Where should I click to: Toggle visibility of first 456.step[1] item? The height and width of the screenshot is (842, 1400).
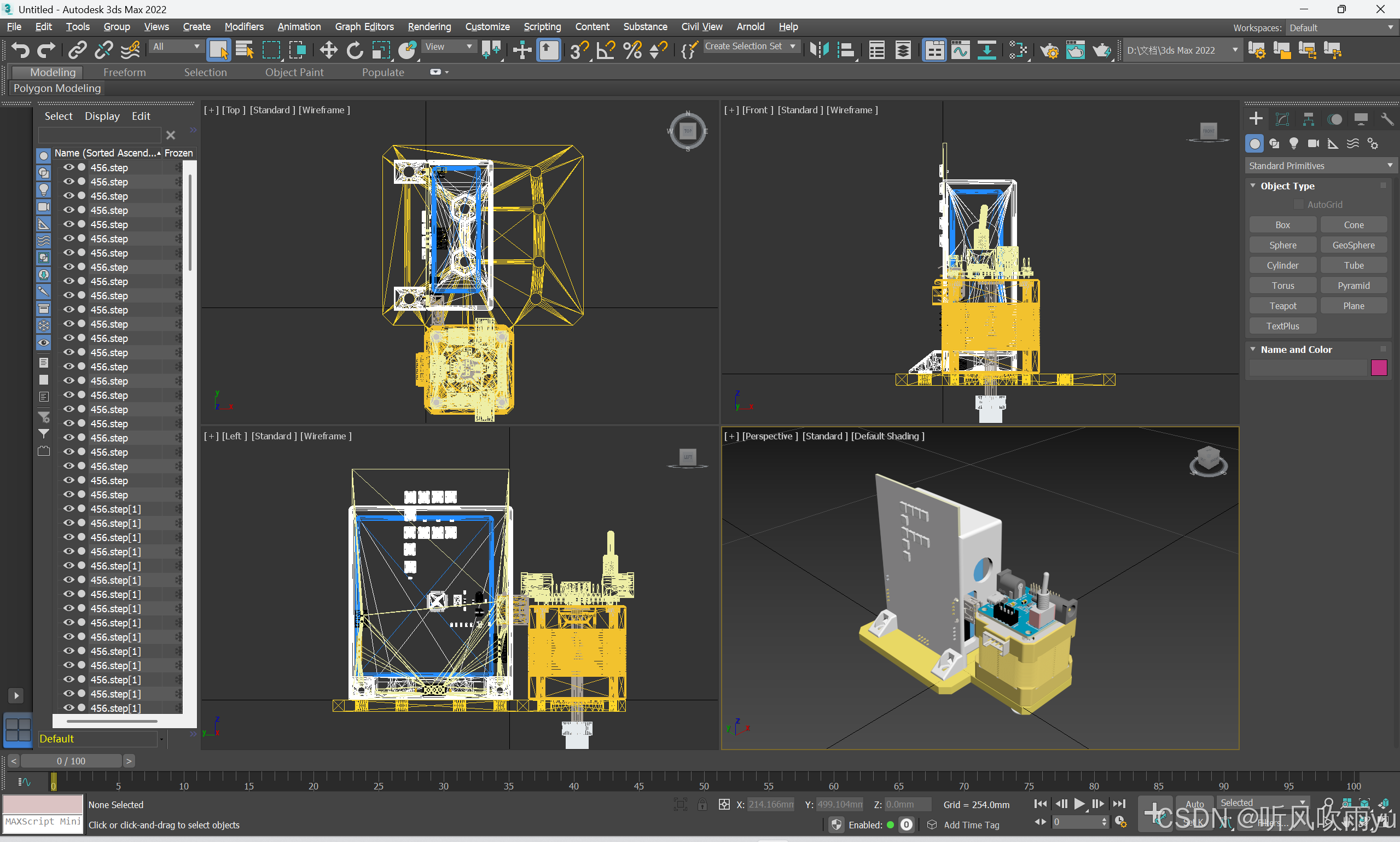coord(68,509)
